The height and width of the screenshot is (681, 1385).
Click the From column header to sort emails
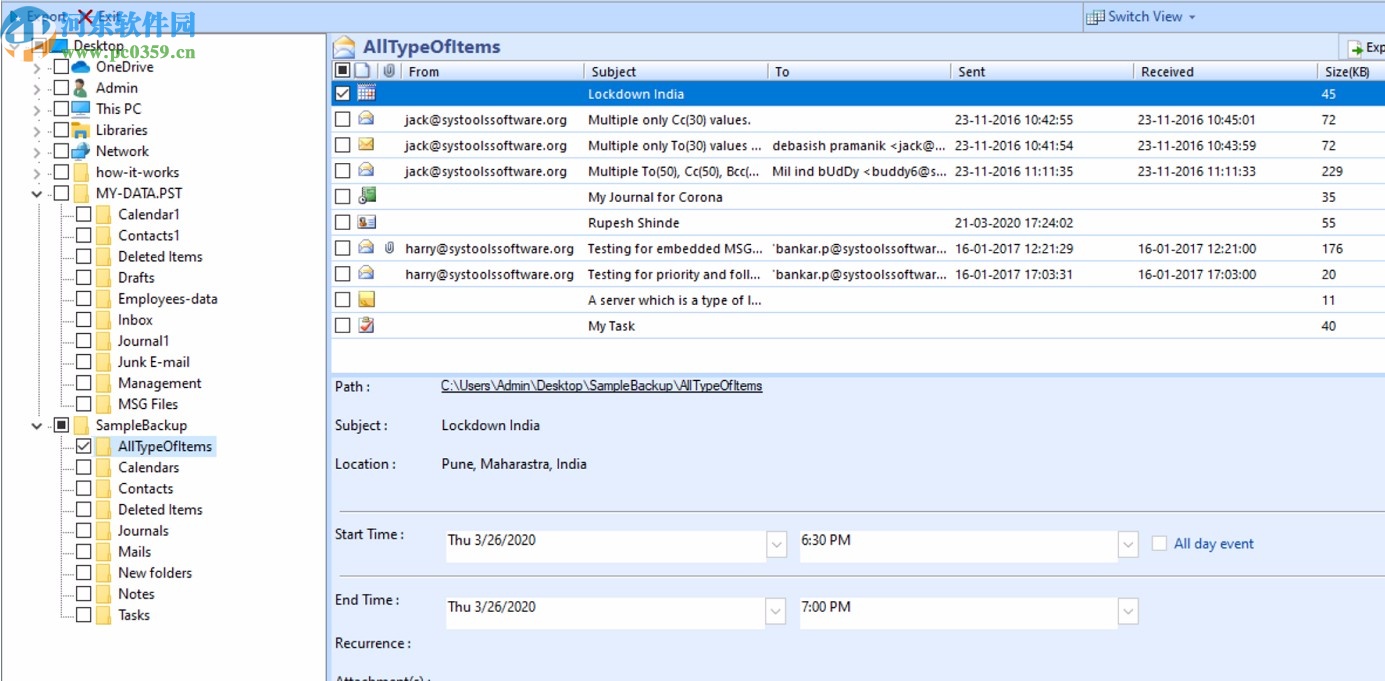click(x=423, y=71)
